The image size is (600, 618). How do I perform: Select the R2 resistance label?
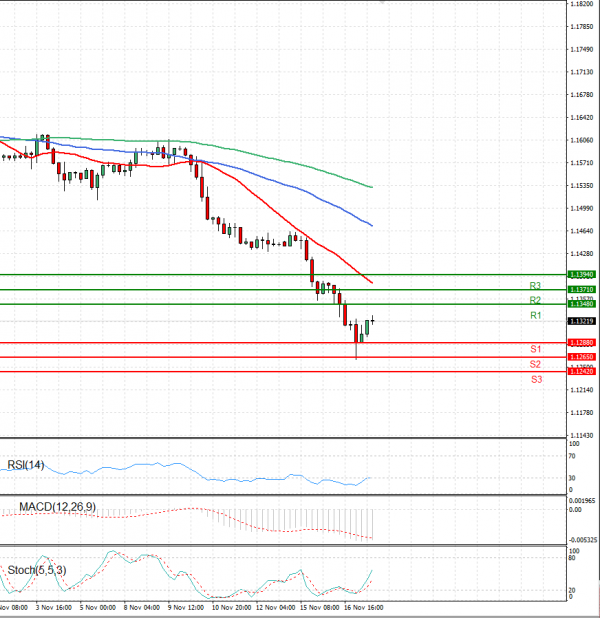click(x=536, y=300)
